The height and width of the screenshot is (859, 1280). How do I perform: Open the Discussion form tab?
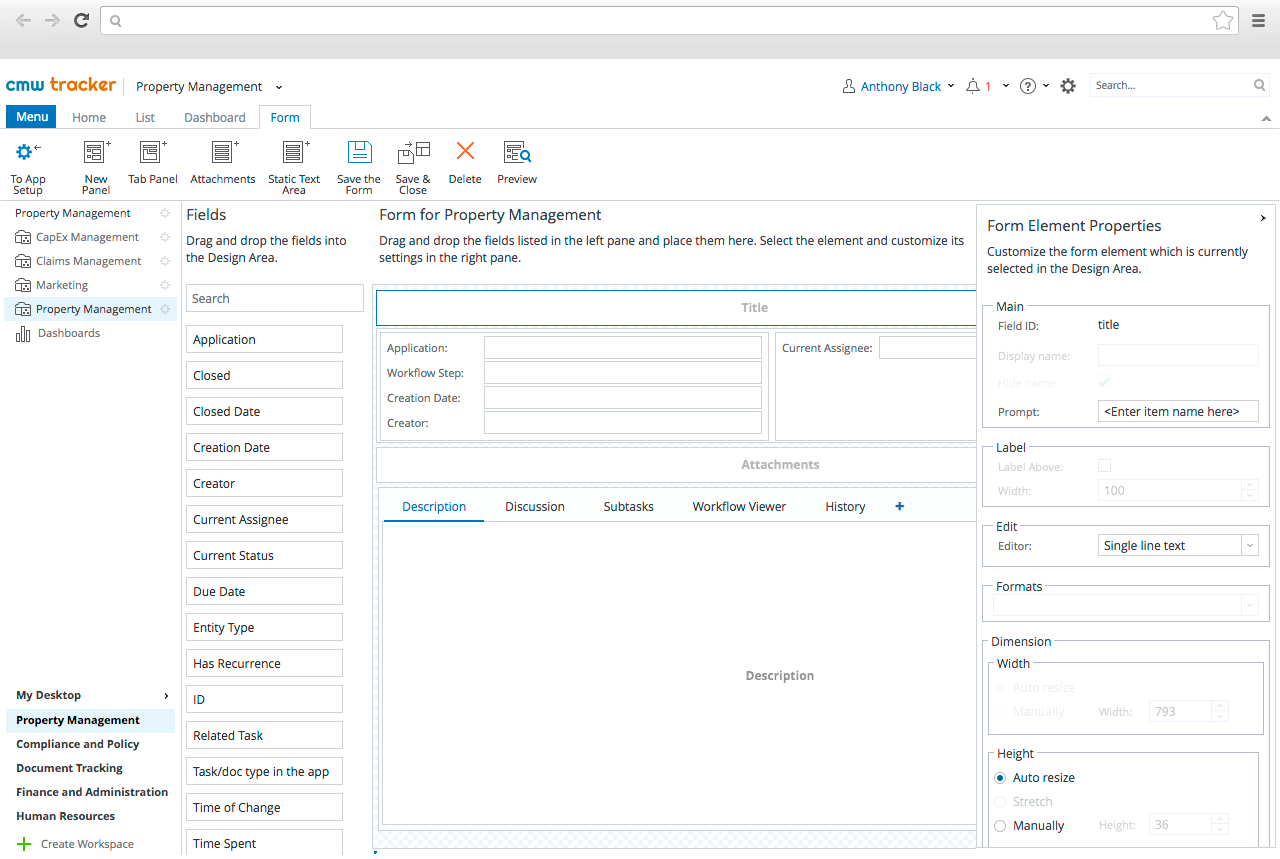coord(535,507)
